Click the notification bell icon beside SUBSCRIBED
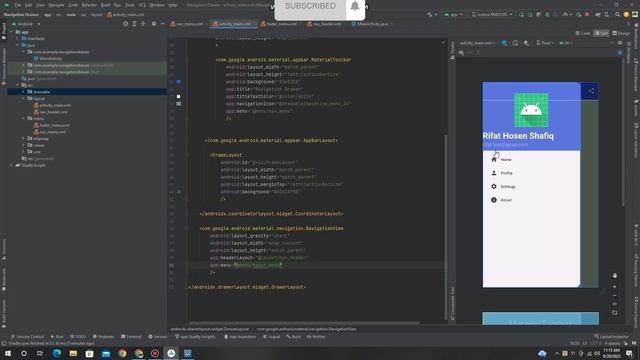 tap(355, 6)
